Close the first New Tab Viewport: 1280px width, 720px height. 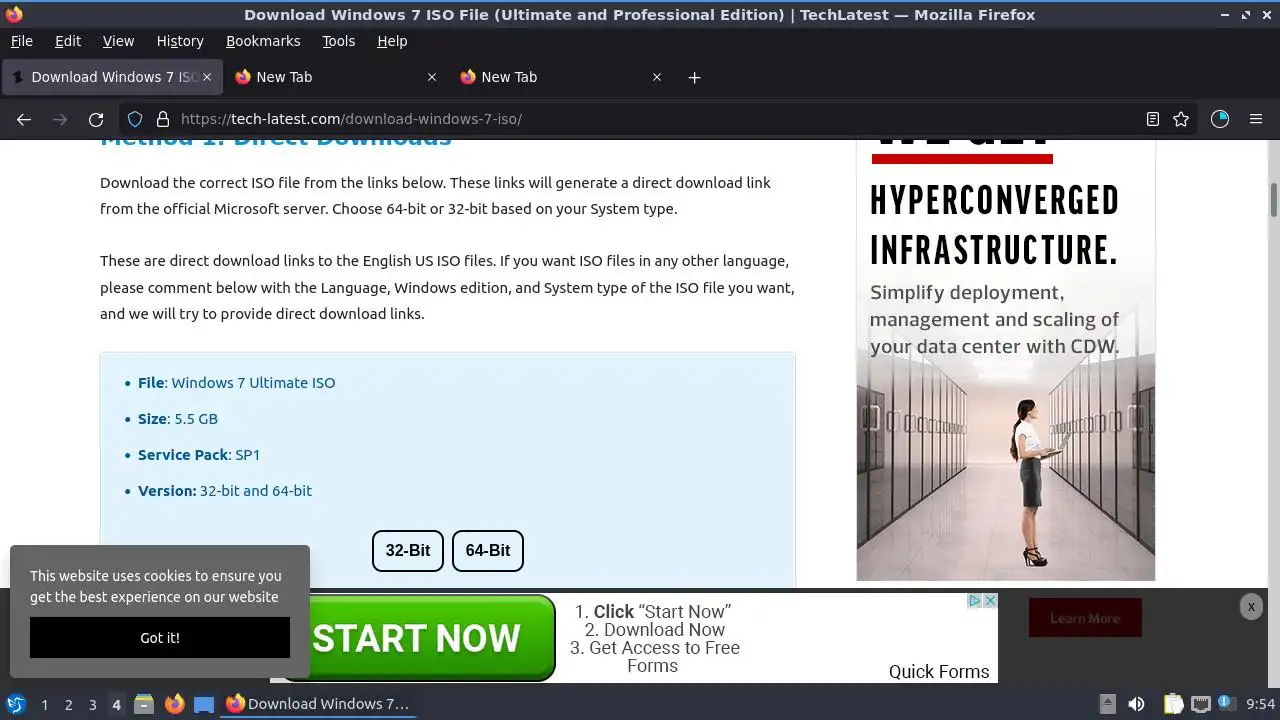pyautogui.click(x=432, y=77)
